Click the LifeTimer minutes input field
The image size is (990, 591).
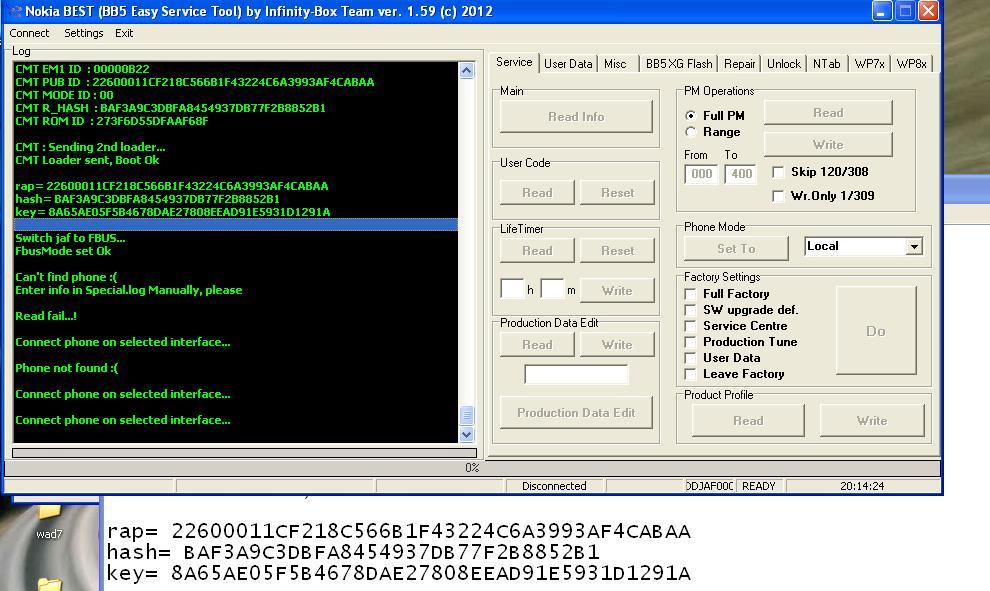(x=552, y=289)
